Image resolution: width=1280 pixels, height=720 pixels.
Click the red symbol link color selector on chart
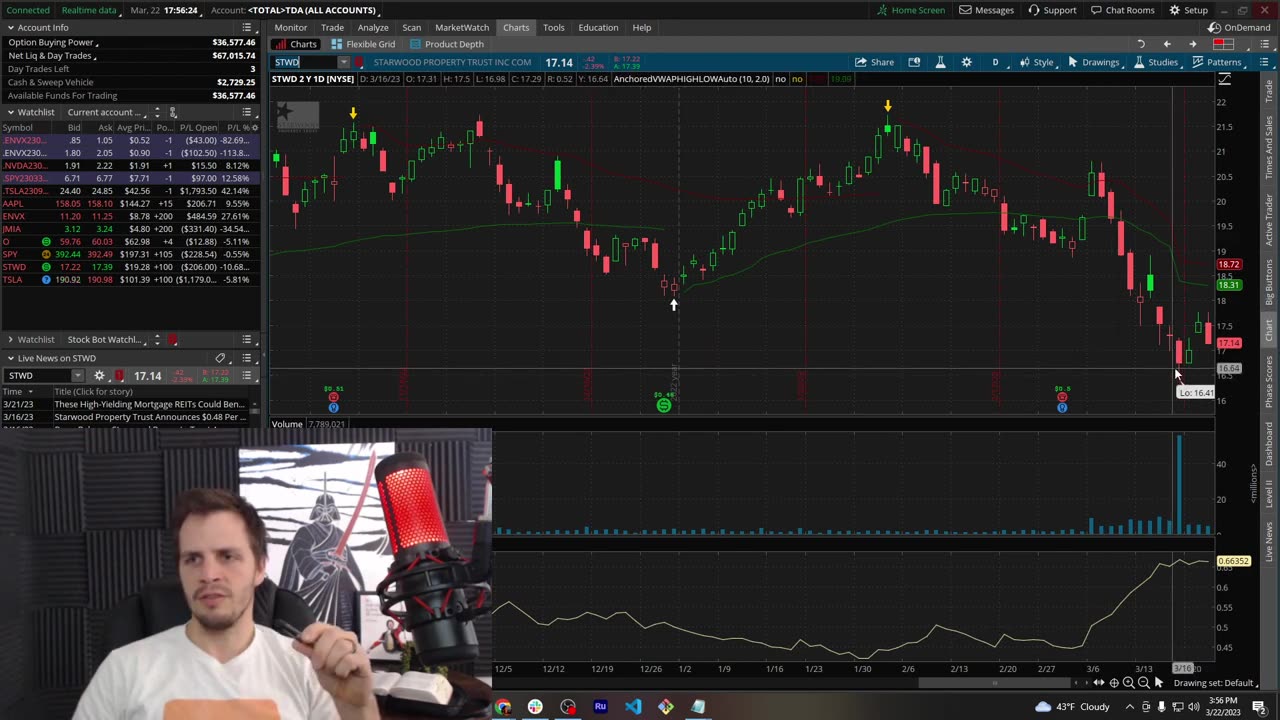tap(359, 62)
